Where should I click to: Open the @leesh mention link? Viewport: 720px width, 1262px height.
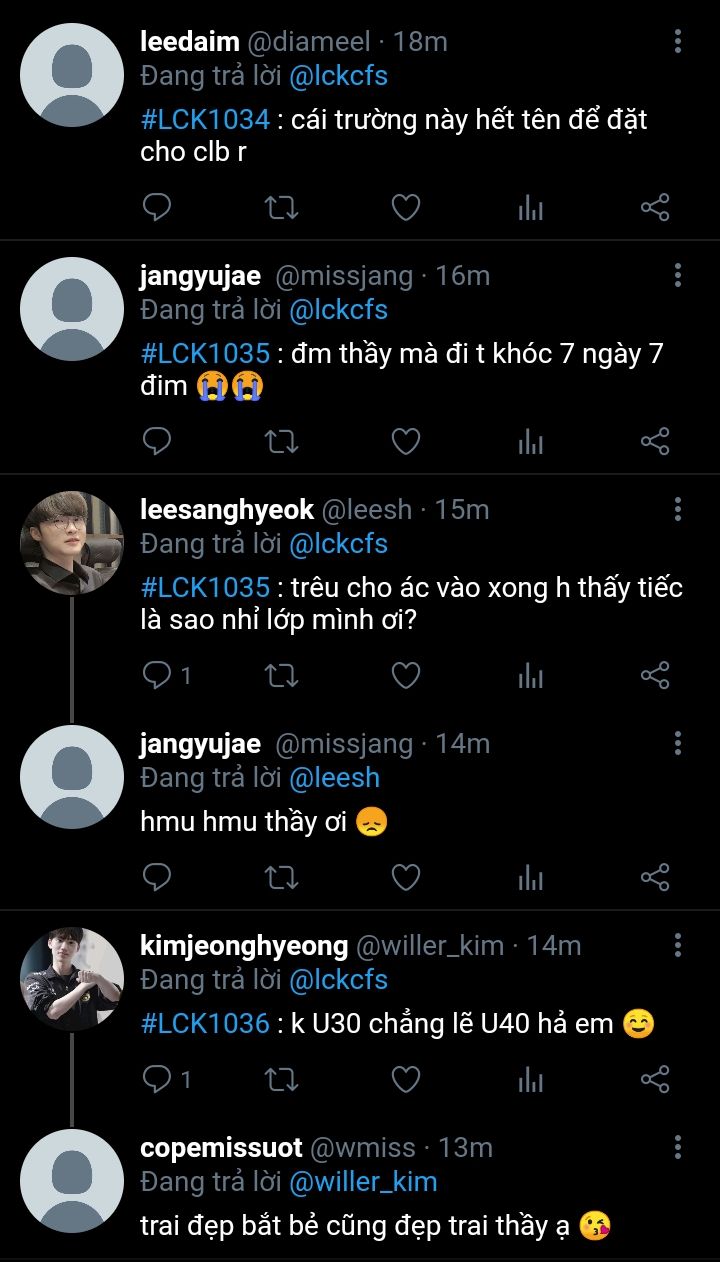[334, 777]
